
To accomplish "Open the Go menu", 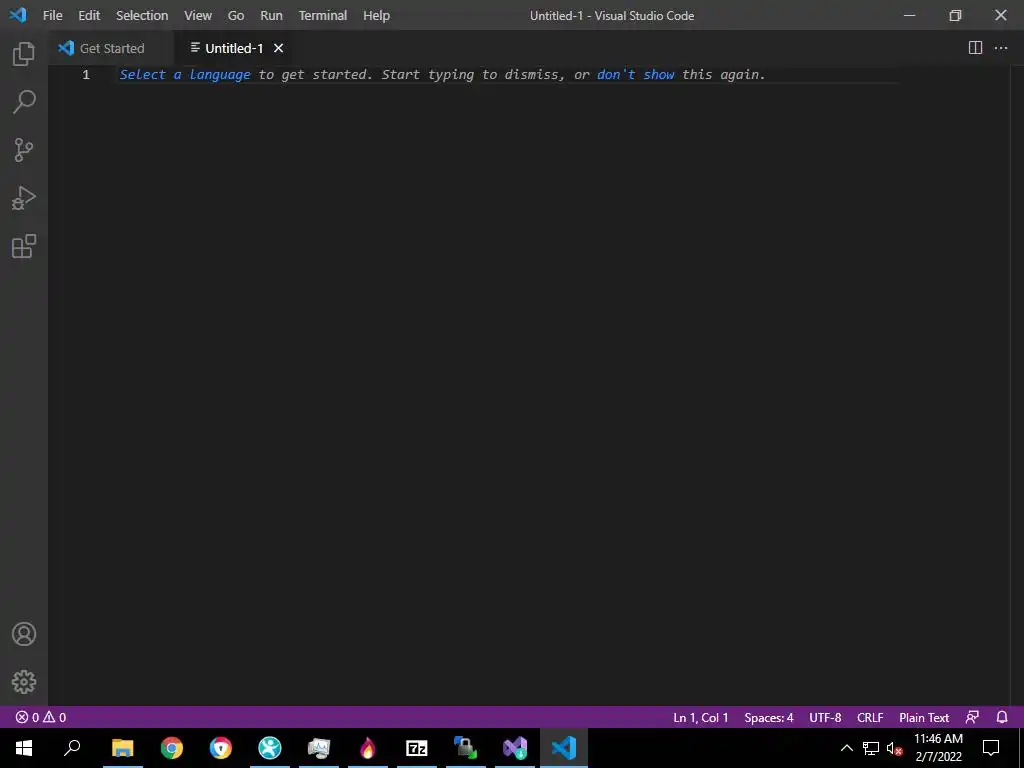I will pyautogui.click(x=236, y=15).
